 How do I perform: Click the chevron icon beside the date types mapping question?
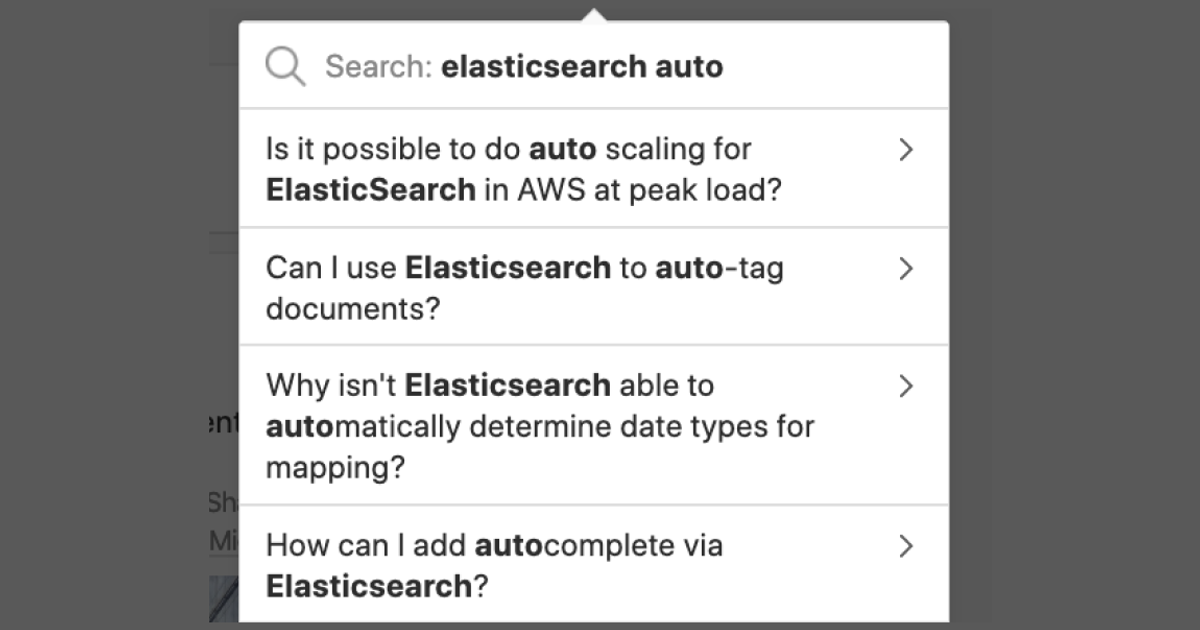coord(906,386)
